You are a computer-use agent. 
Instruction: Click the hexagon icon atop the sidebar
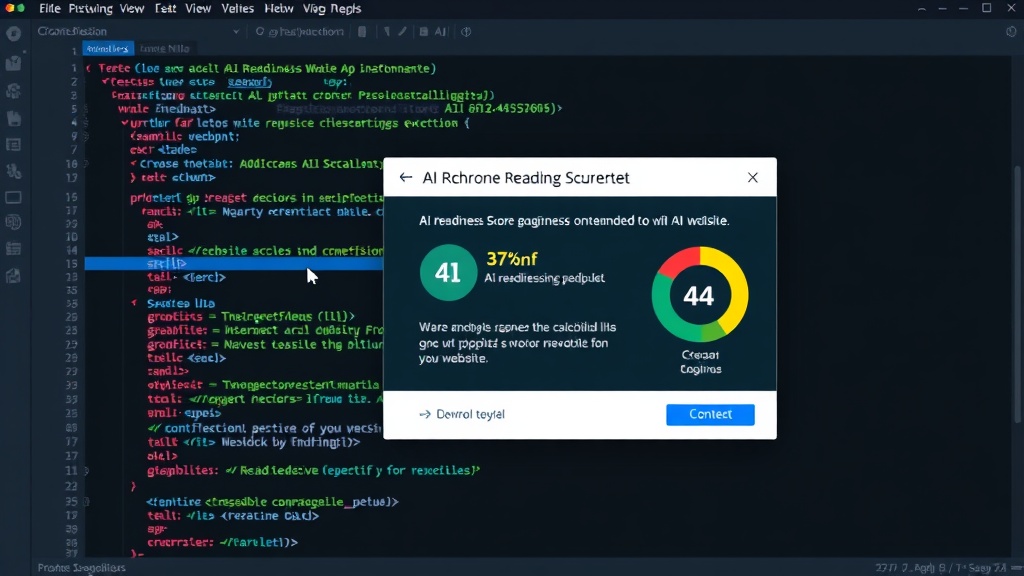pos(14,33)
